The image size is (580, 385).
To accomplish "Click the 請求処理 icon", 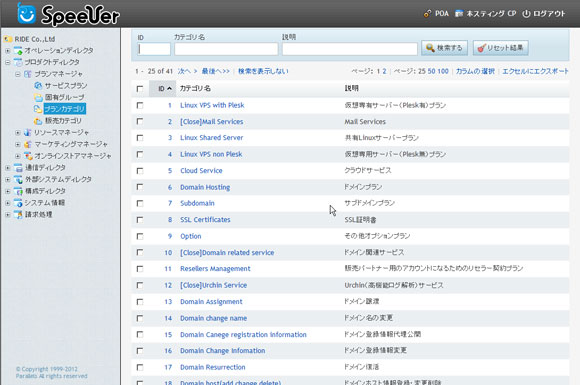I will 18,215.
